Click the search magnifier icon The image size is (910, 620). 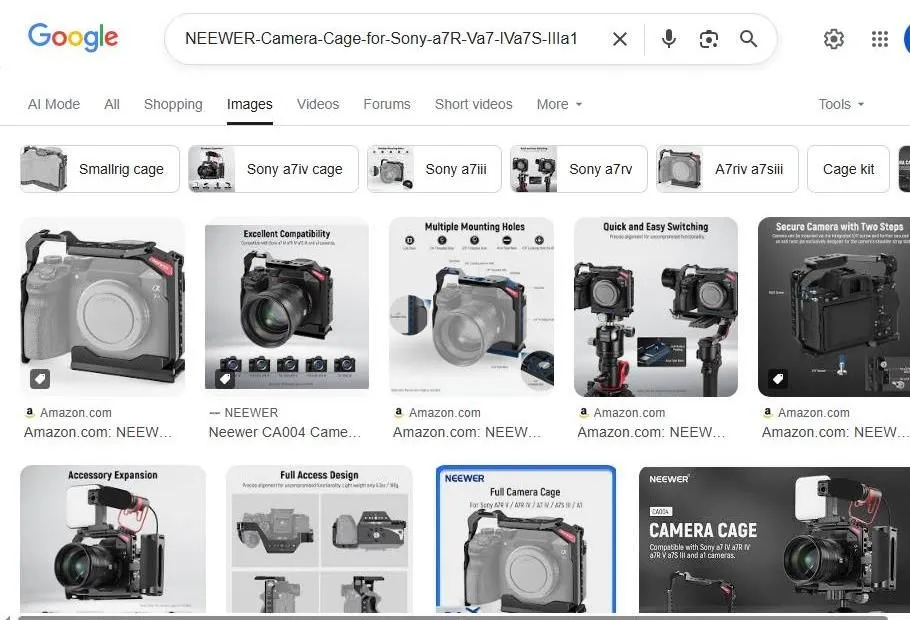pyautogui.click(x=748, y=39)
